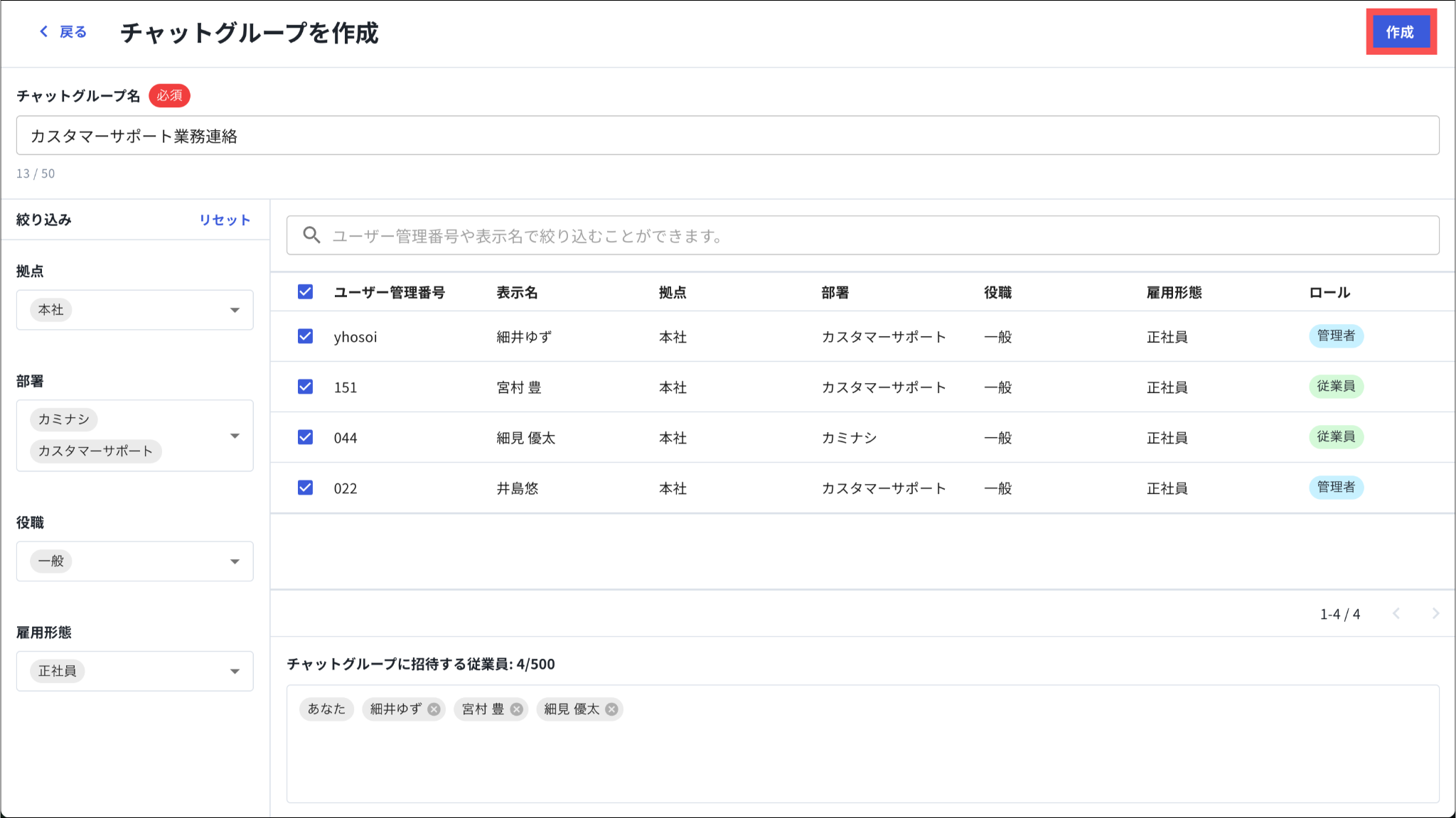The width and height of the screenshot is (1456, 818).
Task: Open the 拠点 dropdown showing 本社
Action: 235,310
